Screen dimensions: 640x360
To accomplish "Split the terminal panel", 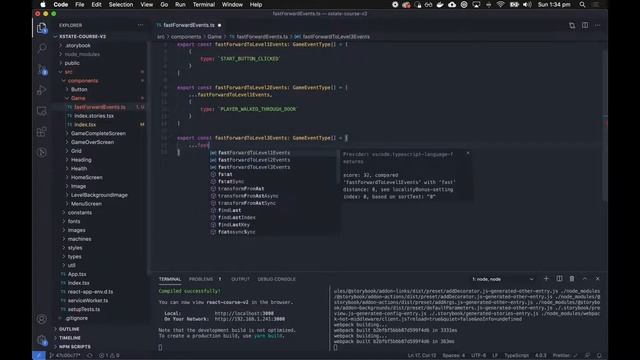I will (559, 279).
